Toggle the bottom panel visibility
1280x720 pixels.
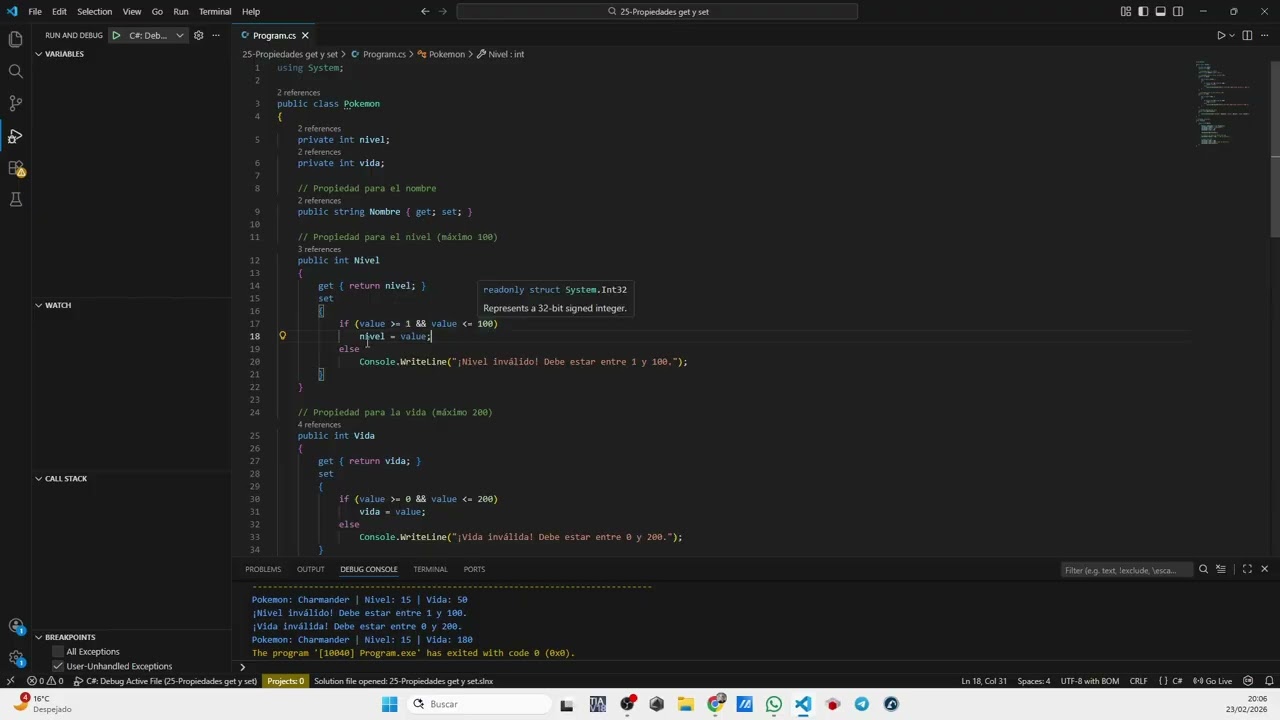[1161, 12]
